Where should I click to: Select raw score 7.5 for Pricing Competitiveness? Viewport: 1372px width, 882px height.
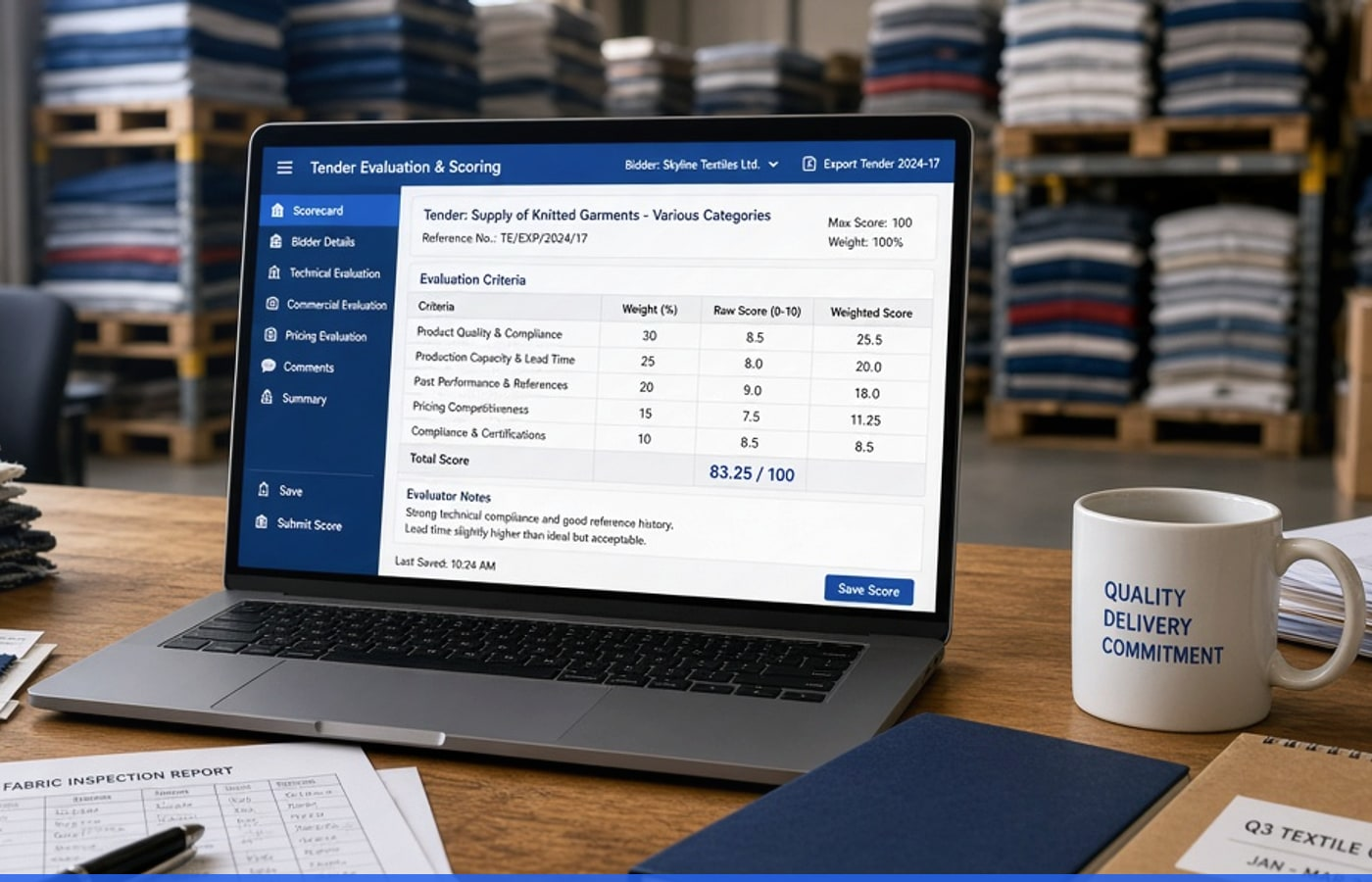(751, 416)
